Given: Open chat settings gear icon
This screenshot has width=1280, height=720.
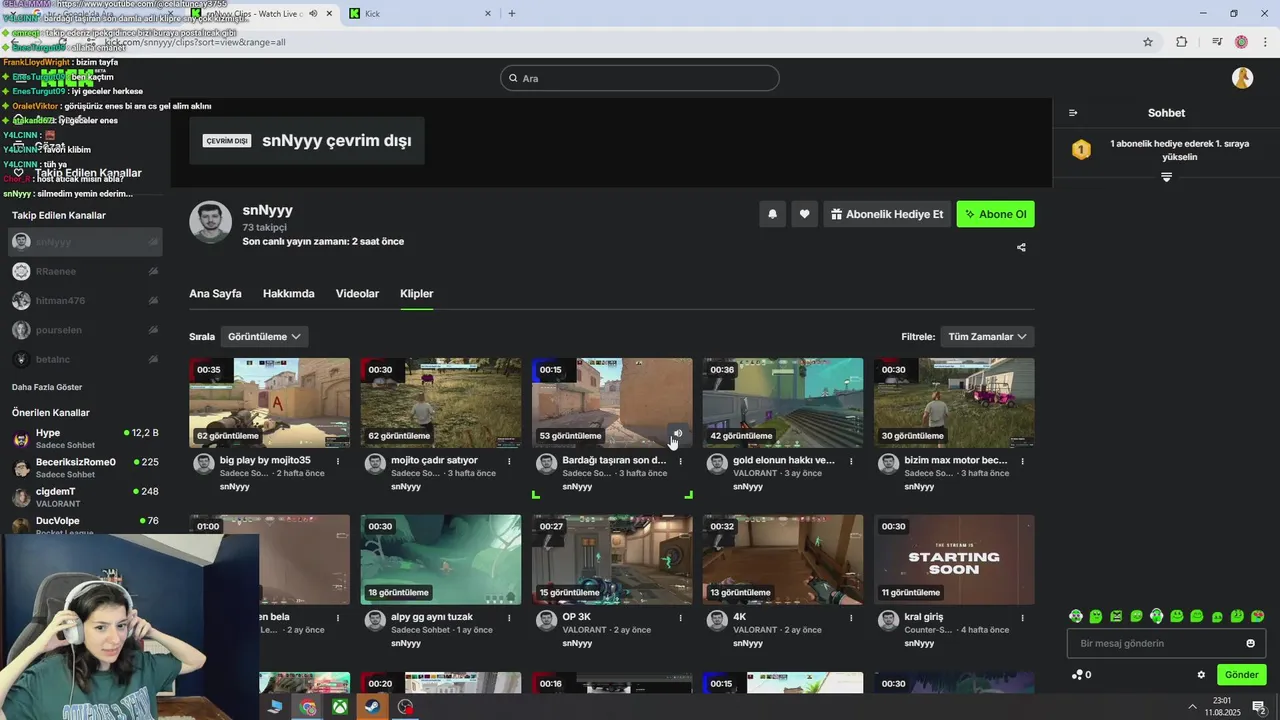Looking at the screenshot, I should 1201,675.
